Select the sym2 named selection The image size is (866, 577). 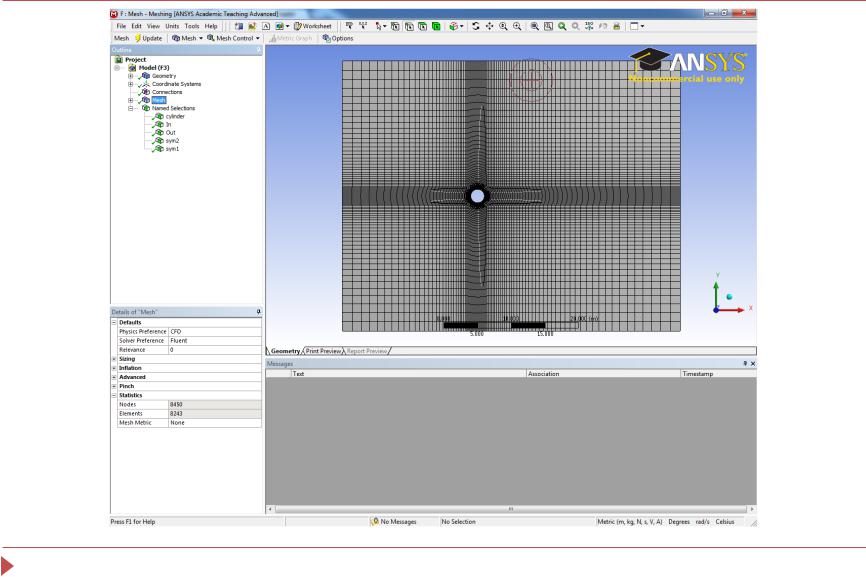click(172, 141)
